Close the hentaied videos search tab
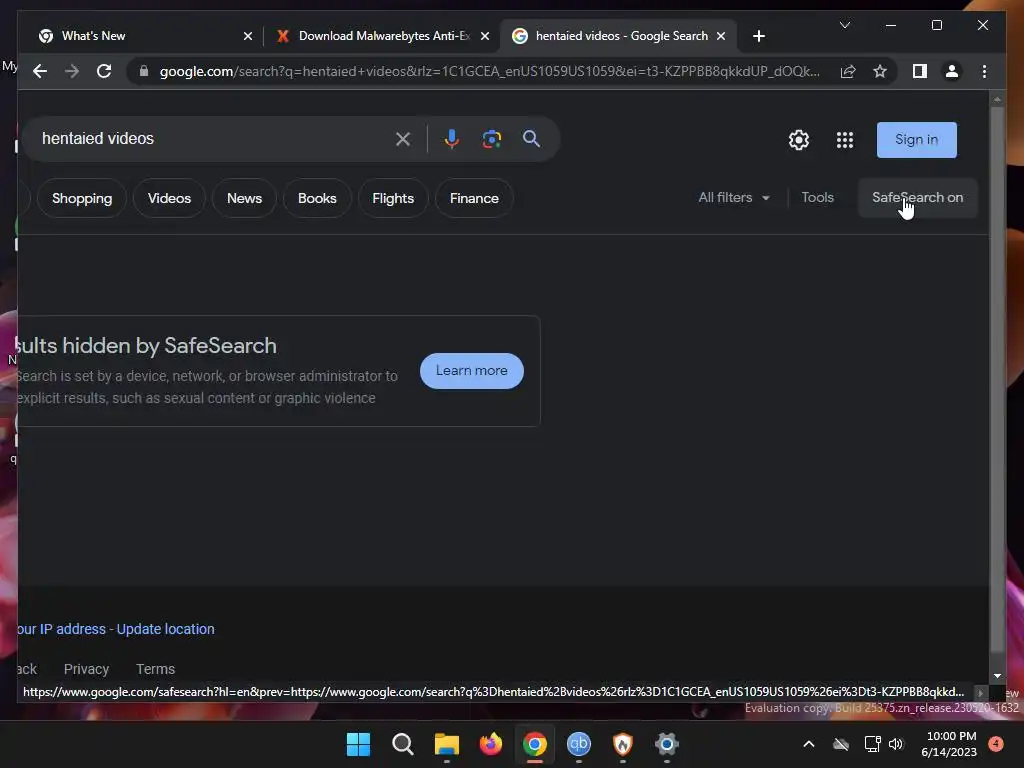This screenshot has height=768, width=1024. (721, 36)
